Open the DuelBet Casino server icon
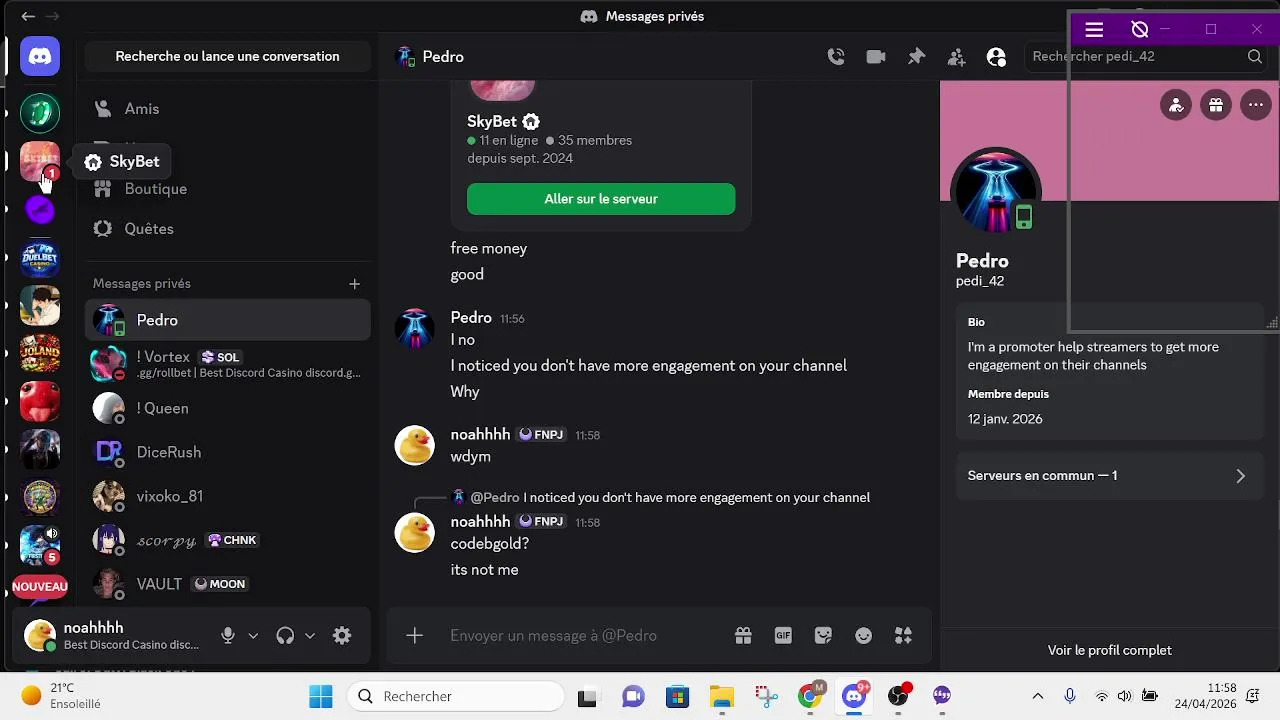 (x=40, y=258)
